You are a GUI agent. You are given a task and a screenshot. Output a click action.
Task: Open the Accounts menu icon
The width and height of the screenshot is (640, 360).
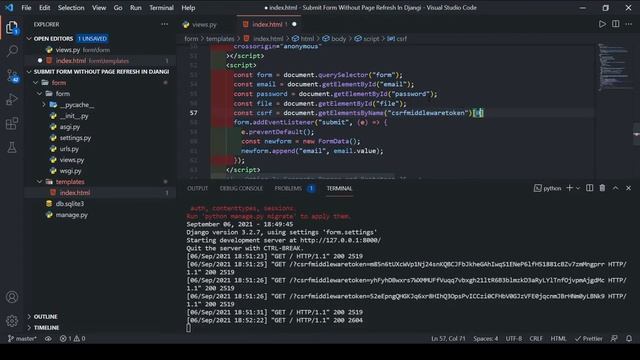[12, 297]
